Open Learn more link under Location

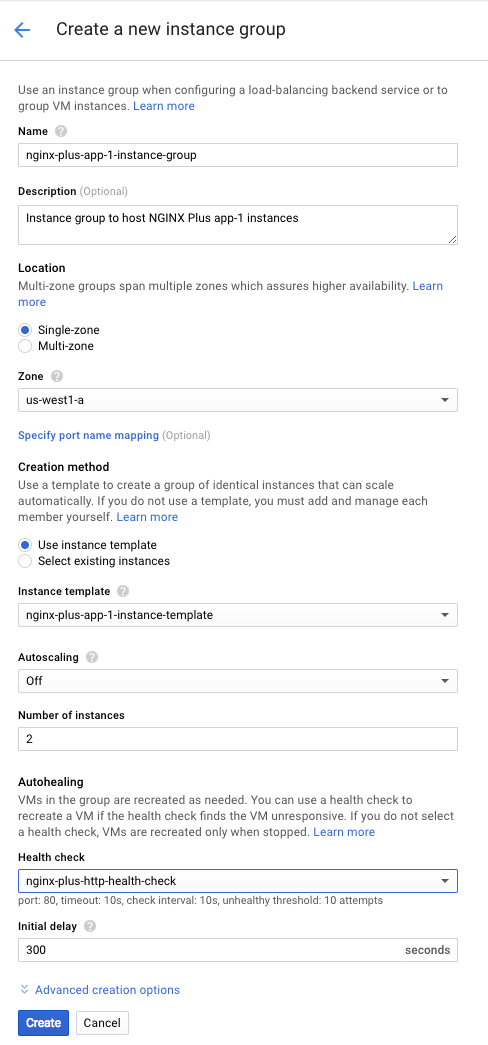click(427, 286)
